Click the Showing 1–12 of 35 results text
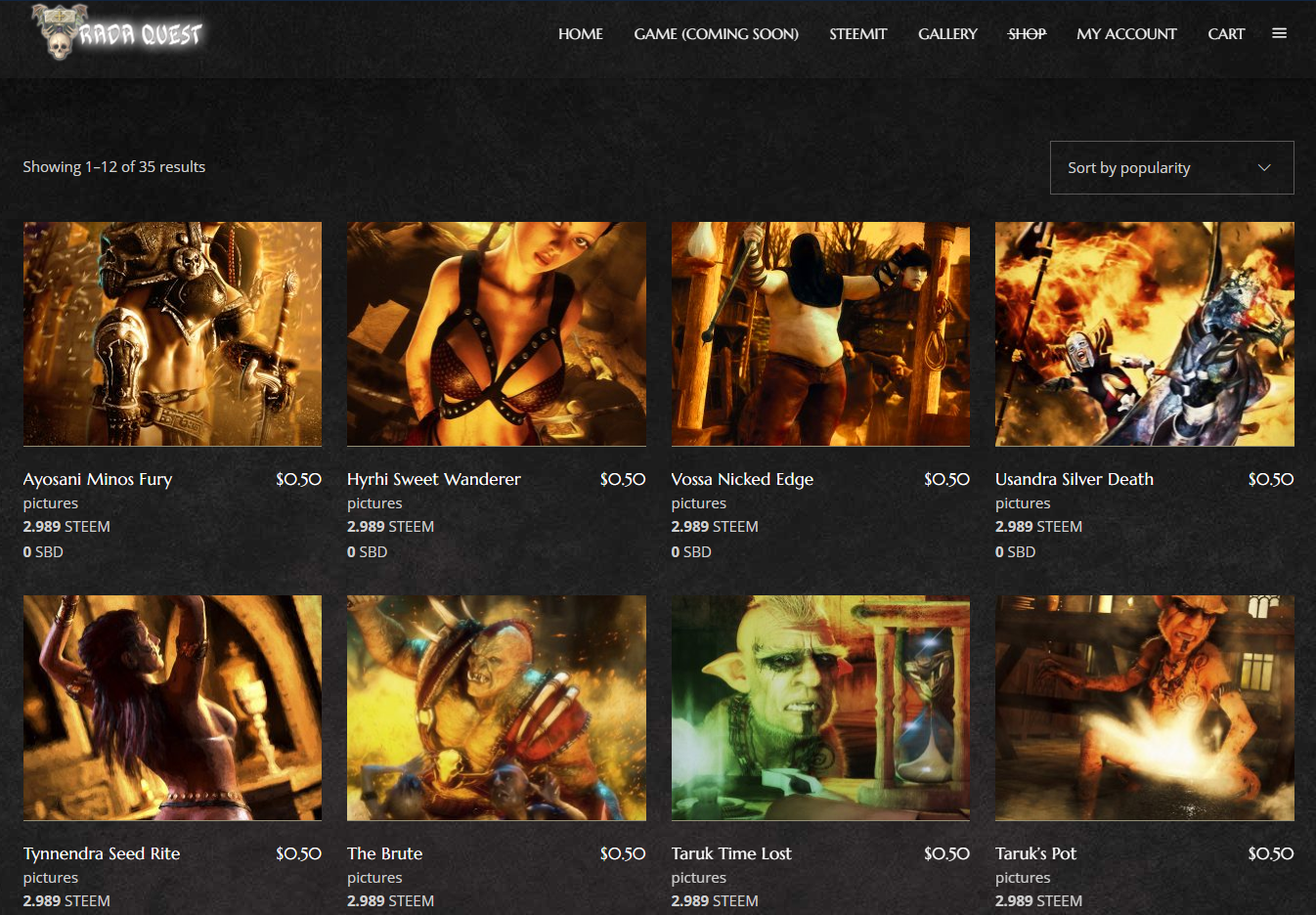Screen dimensions: 1316x915 pyautogui.click(x=114, y=167)
